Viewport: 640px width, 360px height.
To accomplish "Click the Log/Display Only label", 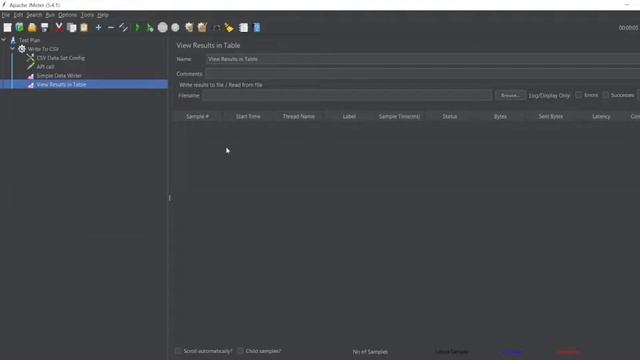I will (x=549, y=96).
